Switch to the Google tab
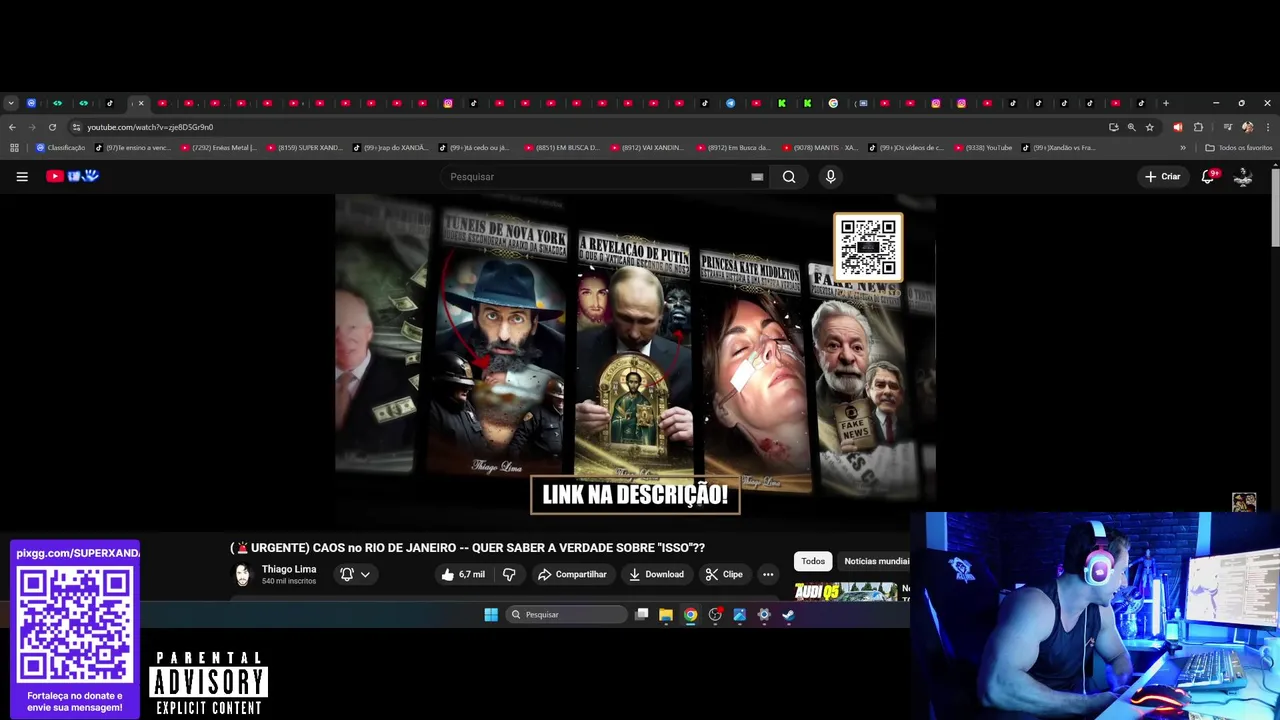 tap(833, 103)
